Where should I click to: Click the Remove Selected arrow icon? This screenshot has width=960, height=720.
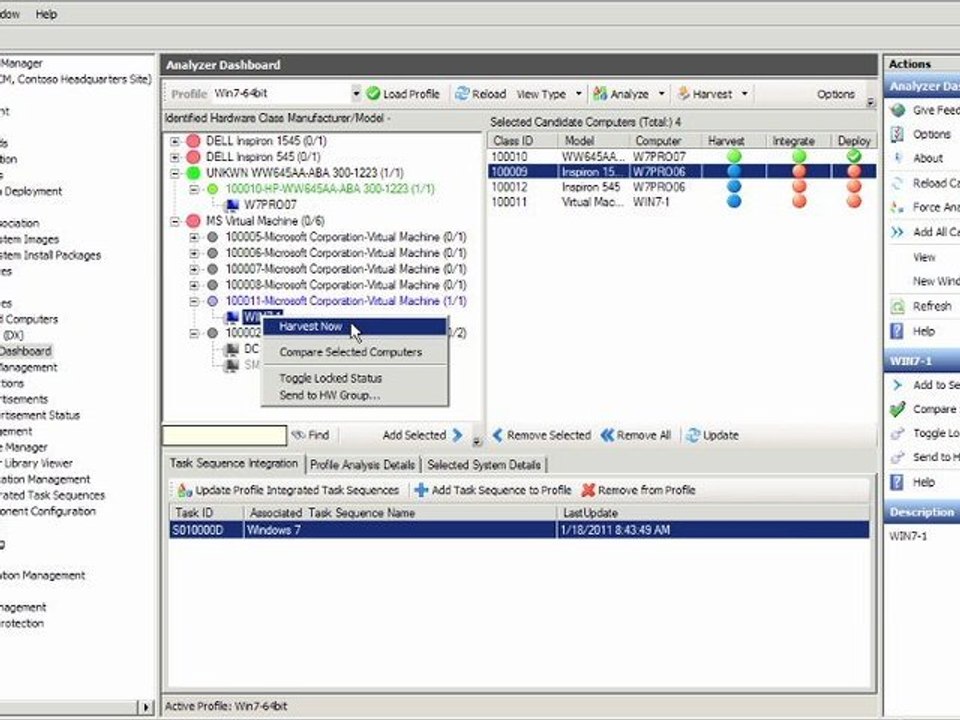point(498,435)
